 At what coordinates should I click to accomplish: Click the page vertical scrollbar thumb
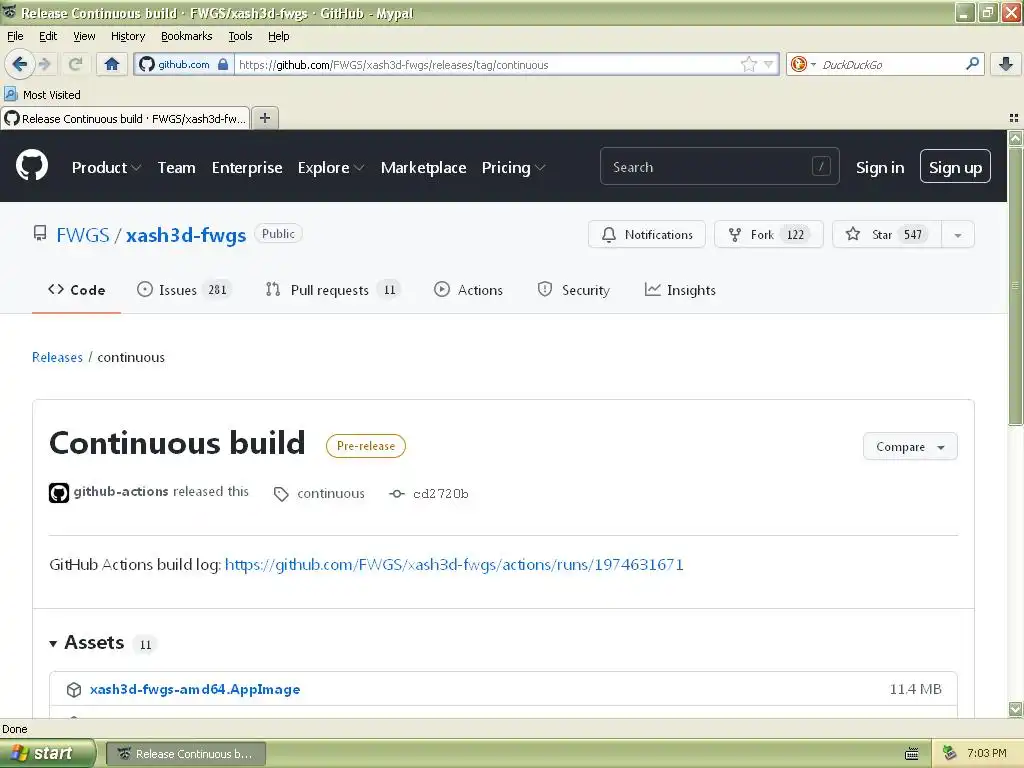tap(1015, 285)
